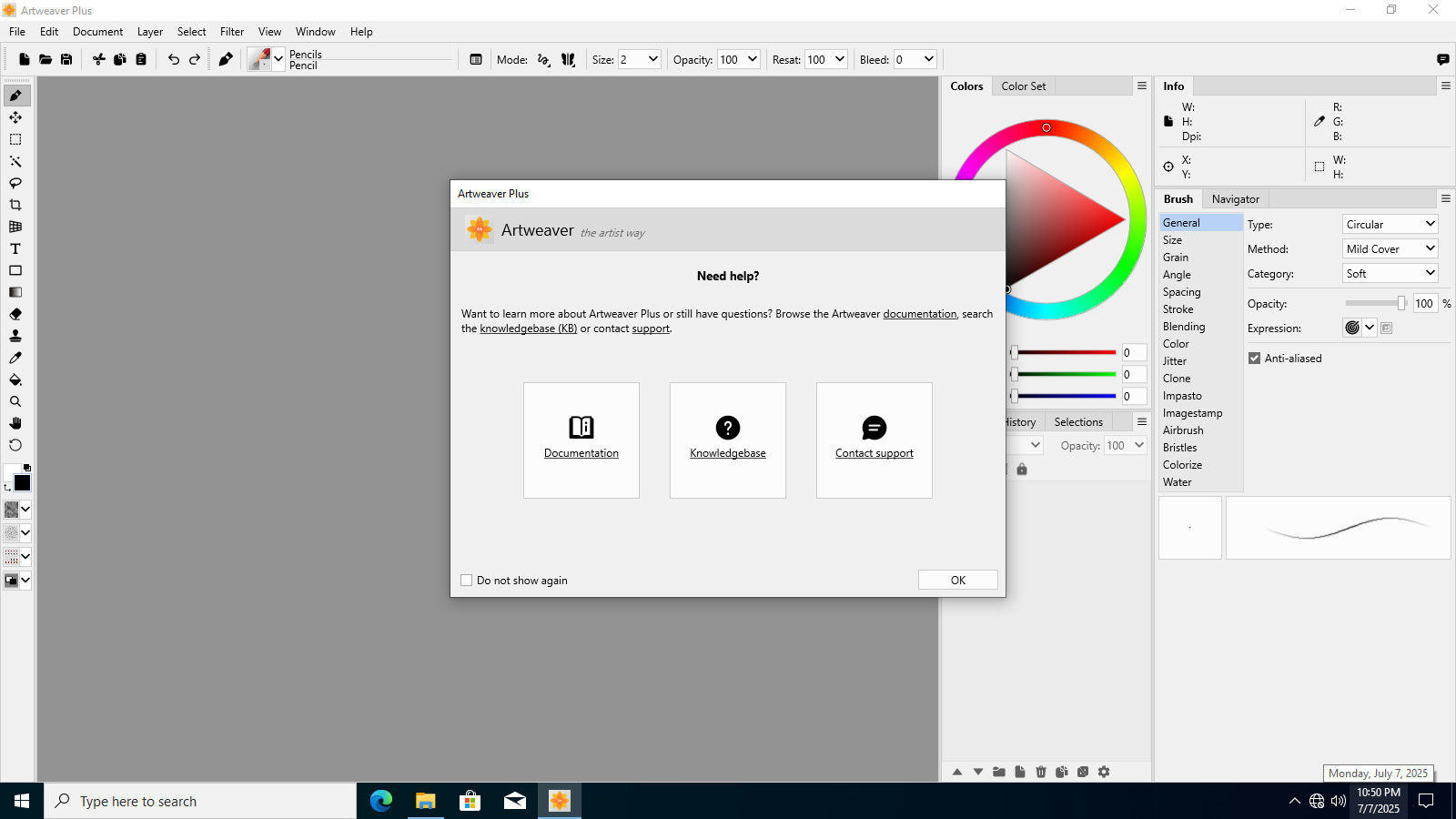Adjust the red color slider
This screenshot has width=1456, height=819.
point(1064,352)
